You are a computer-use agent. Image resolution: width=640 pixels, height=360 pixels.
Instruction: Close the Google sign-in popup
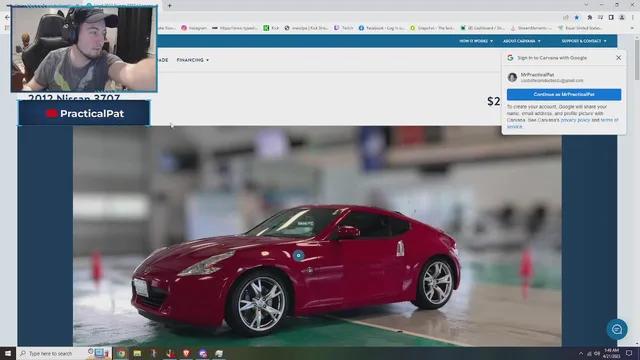[x=618, y=58]
